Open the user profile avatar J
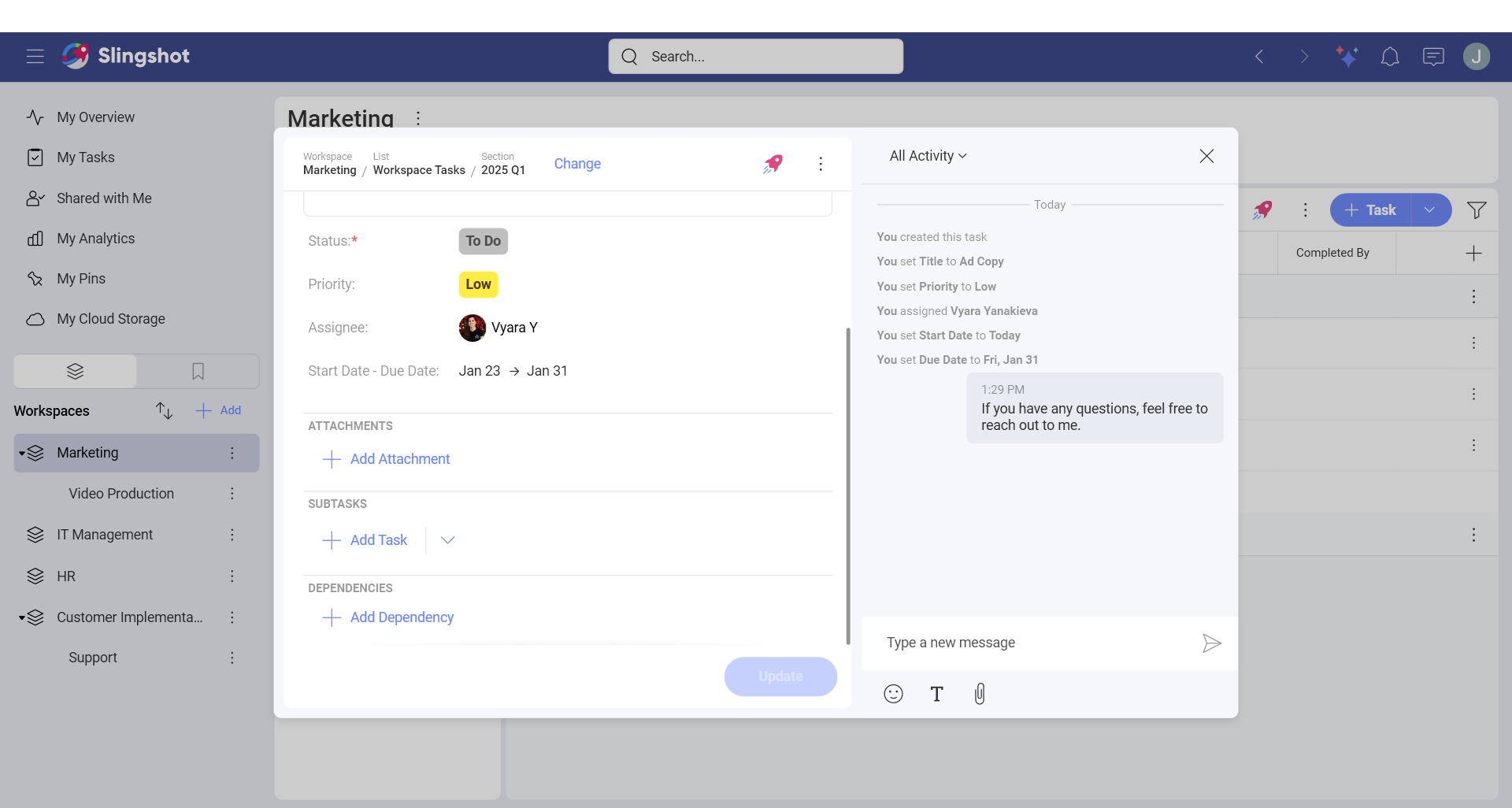The width and height of the screenshot is (1512, 808). click(1477, 56)
